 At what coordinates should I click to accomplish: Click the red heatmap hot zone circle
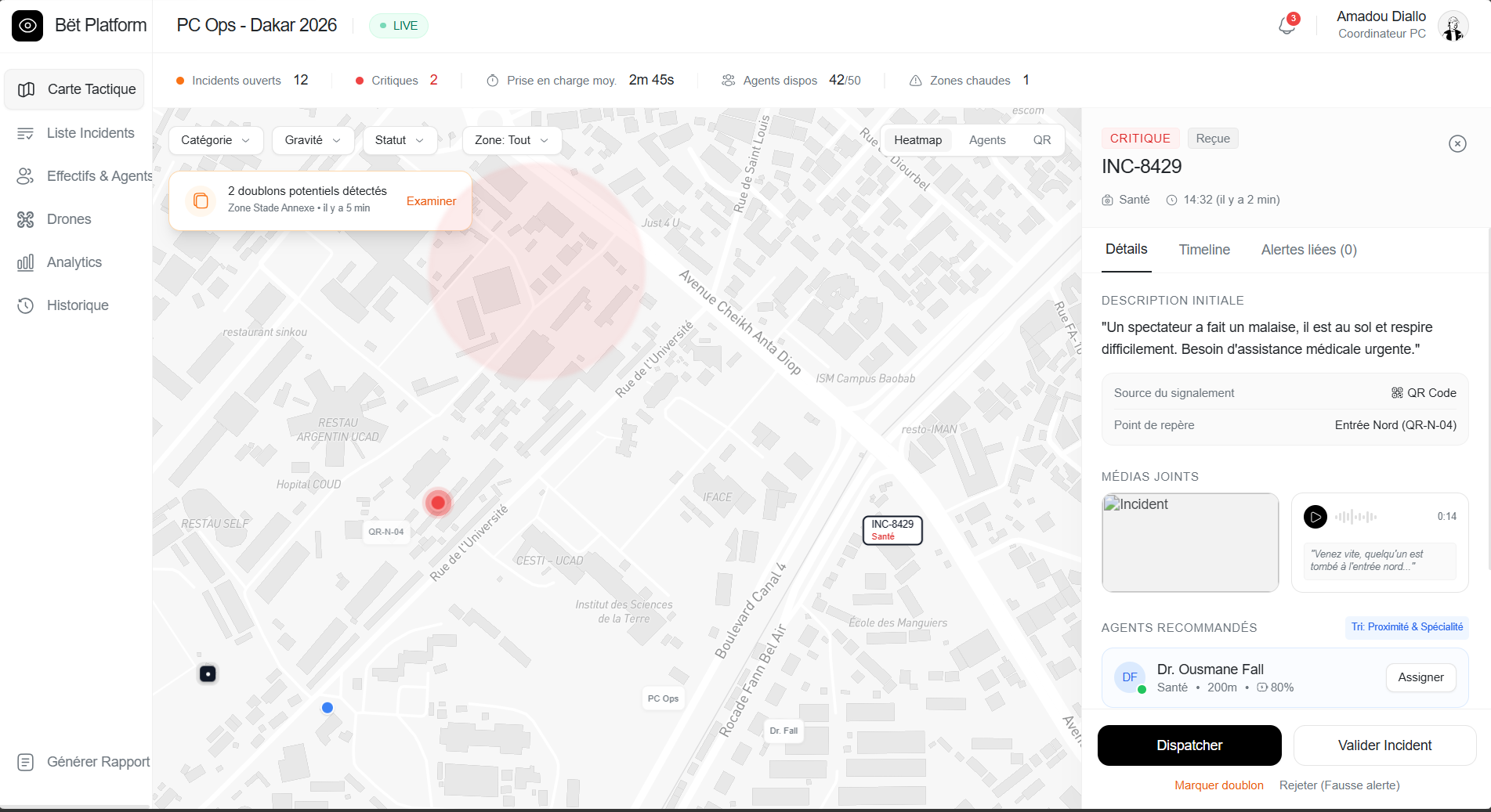(537, 271)
